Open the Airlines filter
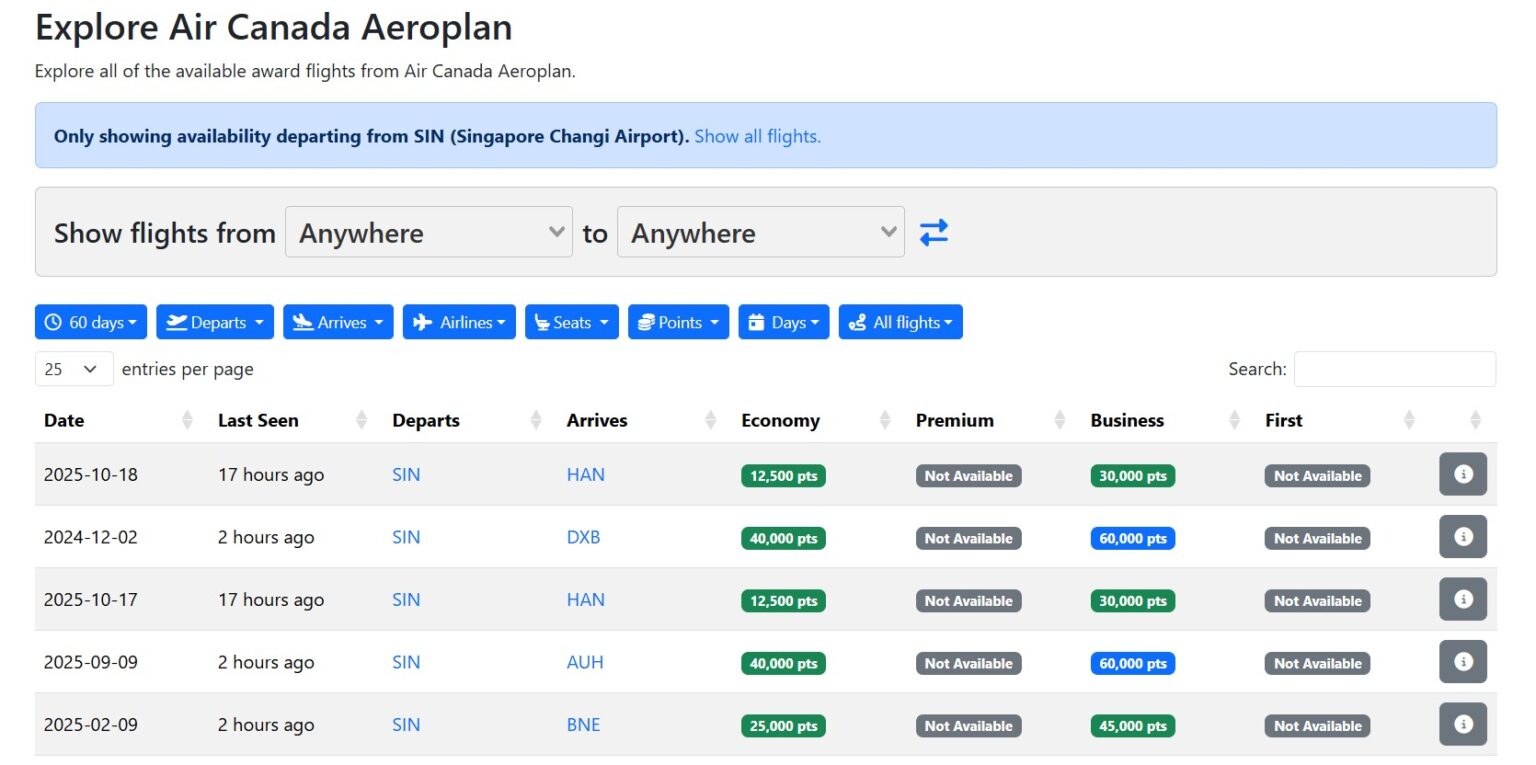This screenshot has width=1536, height=765. pos(458,321)
